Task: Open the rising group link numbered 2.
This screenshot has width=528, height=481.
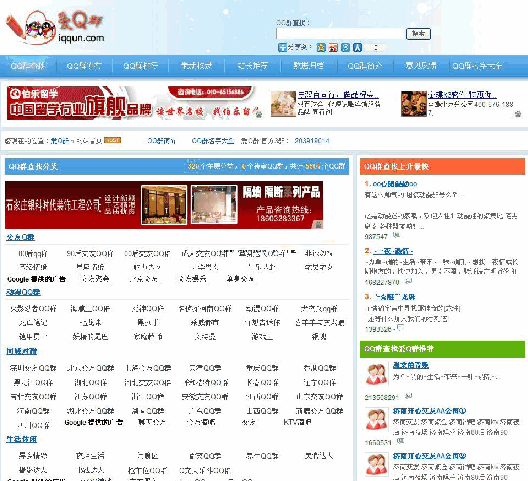Action: 393,251
